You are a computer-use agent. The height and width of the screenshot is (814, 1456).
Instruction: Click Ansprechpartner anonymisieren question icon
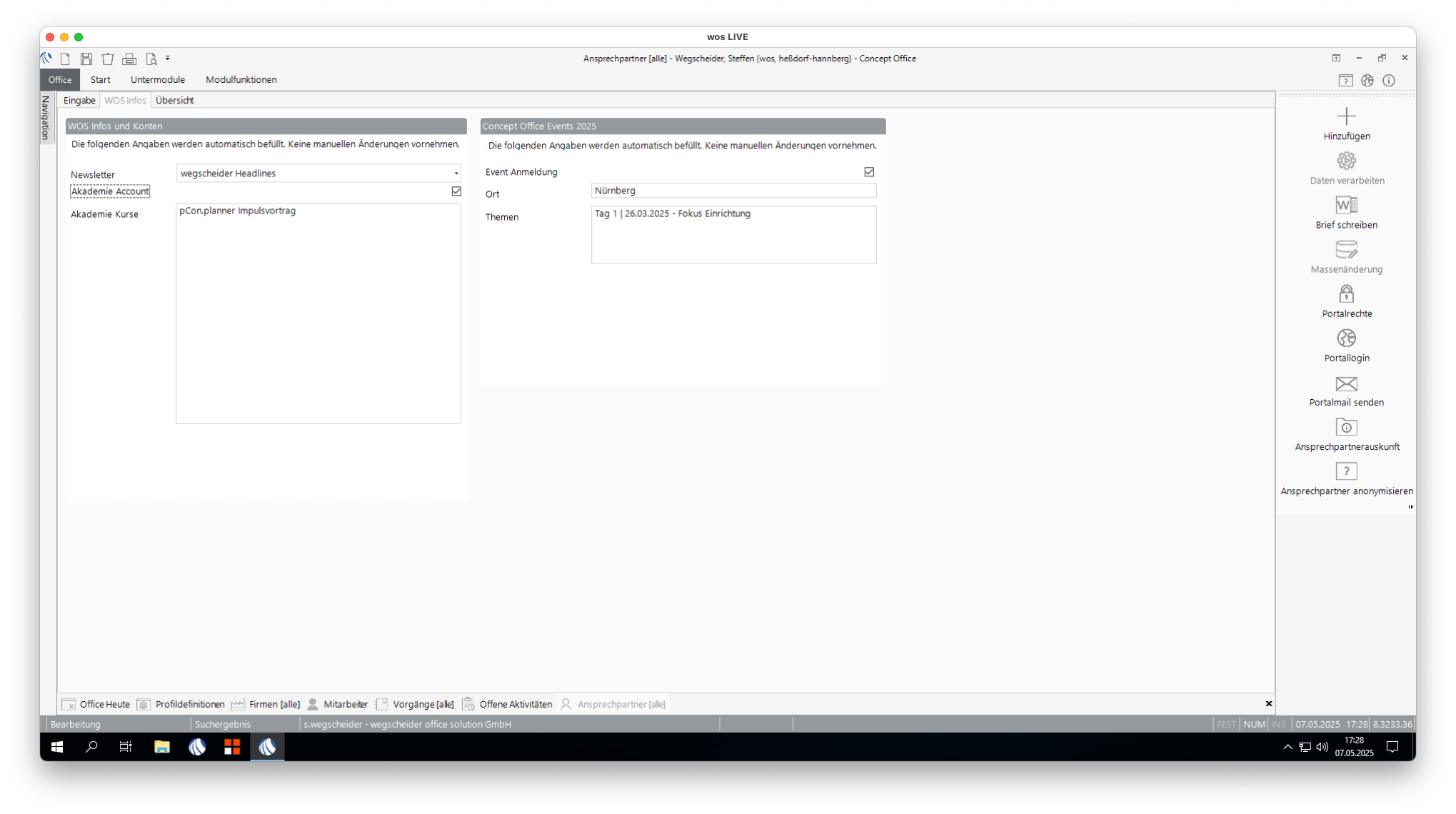pyautogui.click(x=1346, y=471)
